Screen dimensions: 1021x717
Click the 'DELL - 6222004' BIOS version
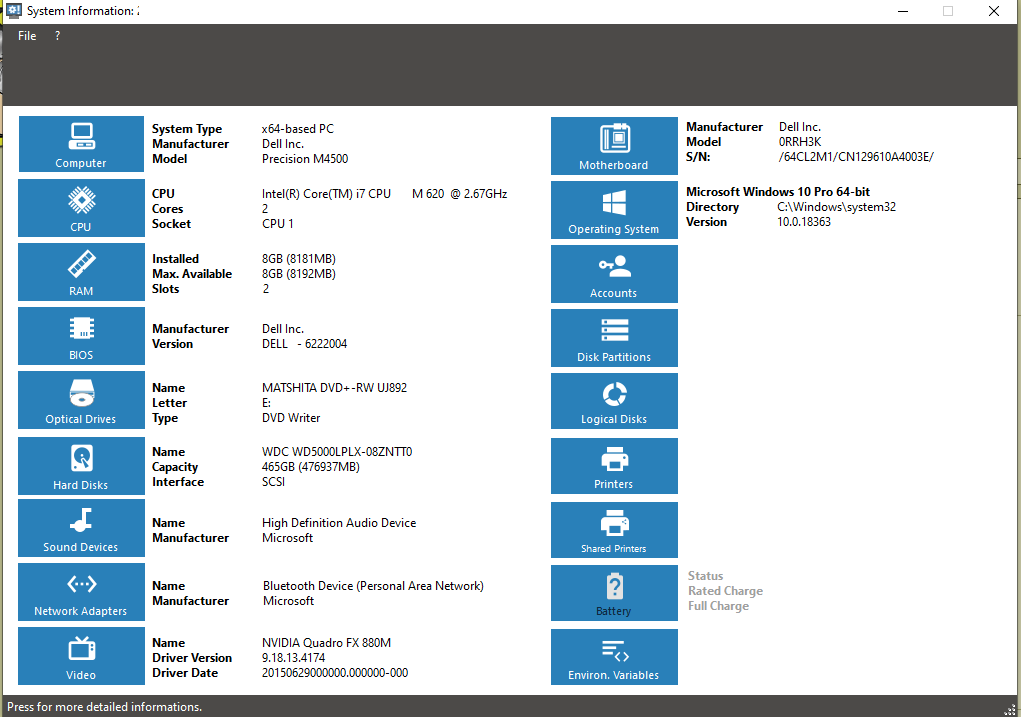click(x=304, y=344)
